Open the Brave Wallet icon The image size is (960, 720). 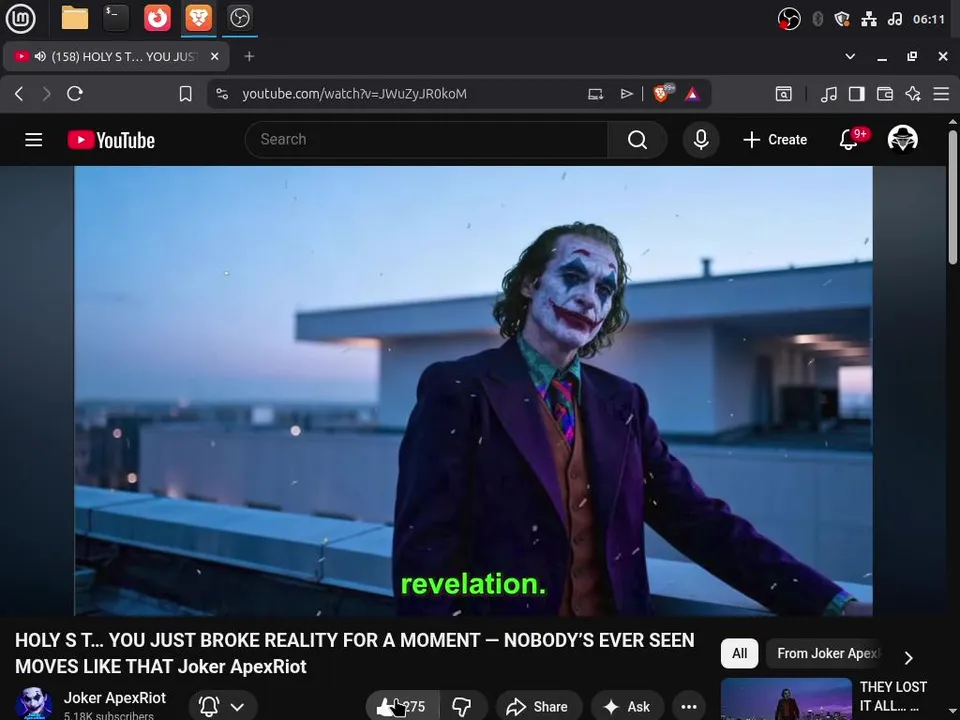click(x=885, y=94)
